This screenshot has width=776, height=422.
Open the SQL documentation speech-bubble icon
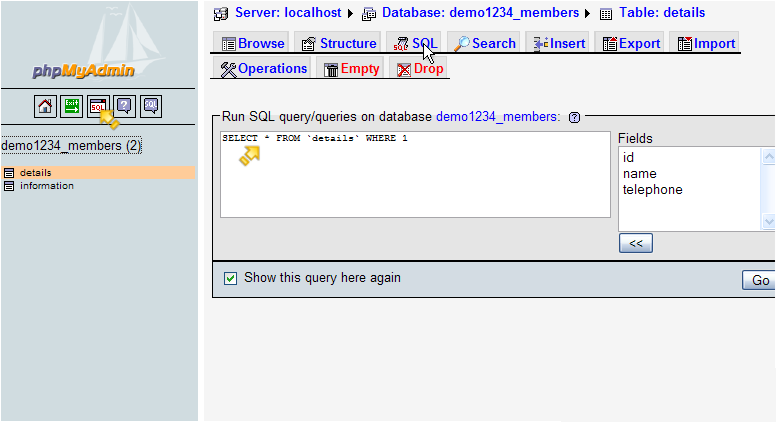[x=151, y=106]
